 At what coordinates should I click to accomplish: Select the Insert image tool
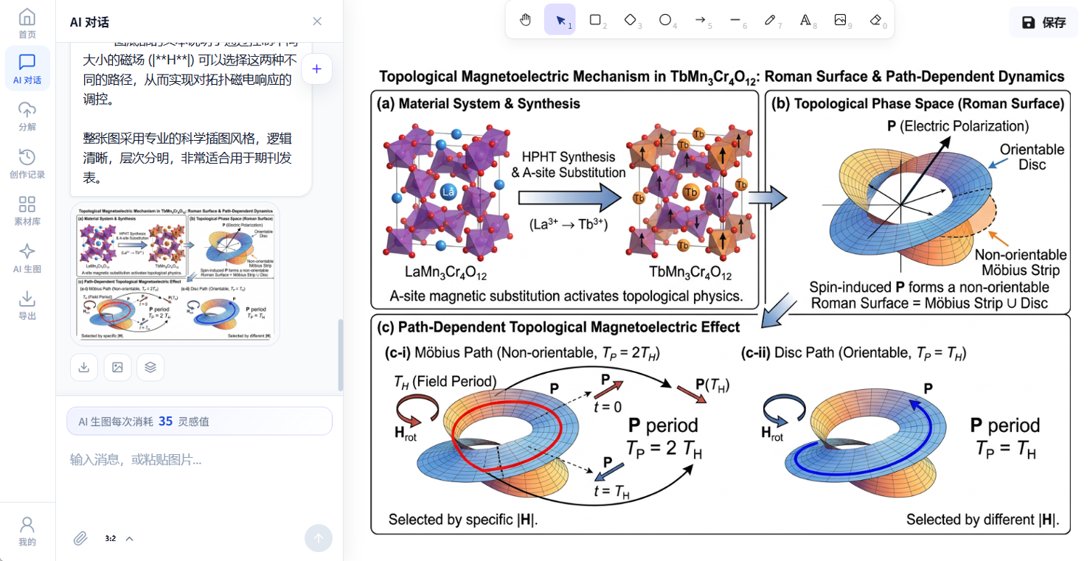point(840,20)
